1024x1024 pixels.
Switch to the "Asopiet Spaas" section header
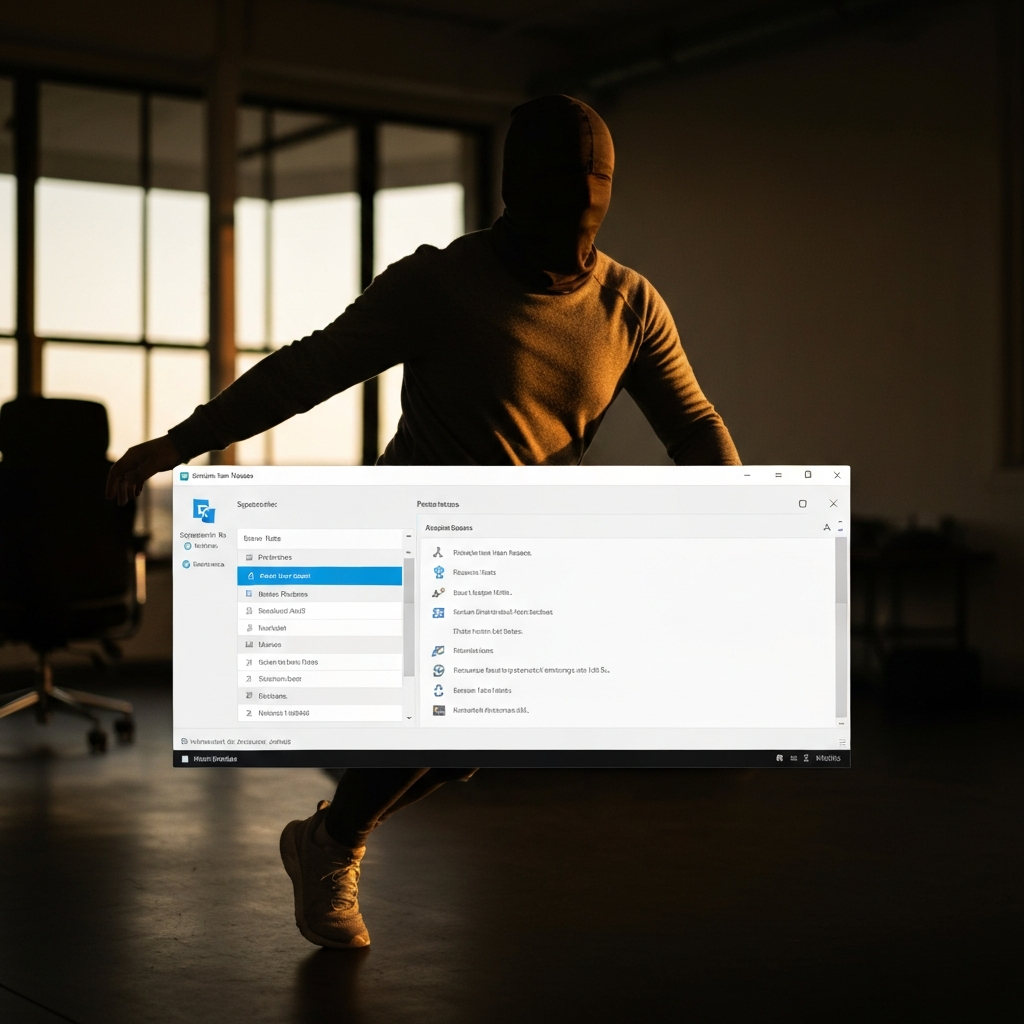point(448,528)
